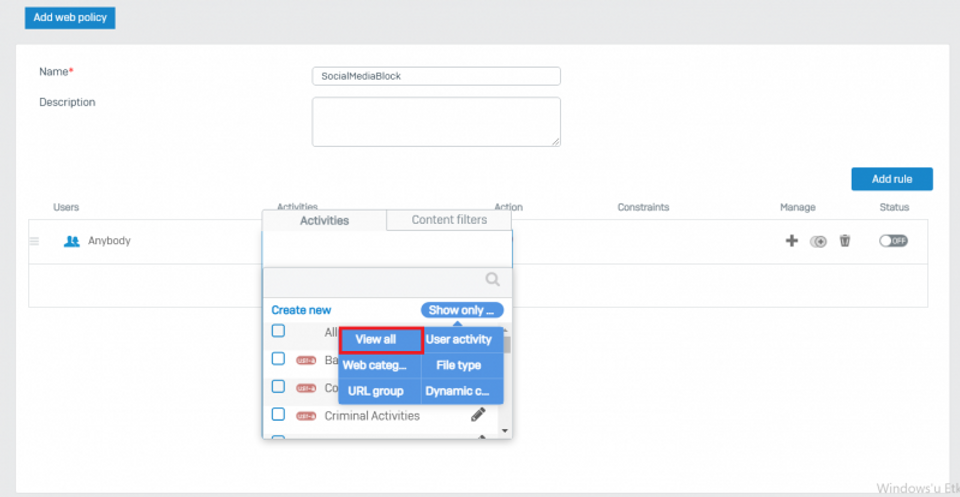Delete the rule with the trash icon
The image size is (960, 497).
point(845,241)
